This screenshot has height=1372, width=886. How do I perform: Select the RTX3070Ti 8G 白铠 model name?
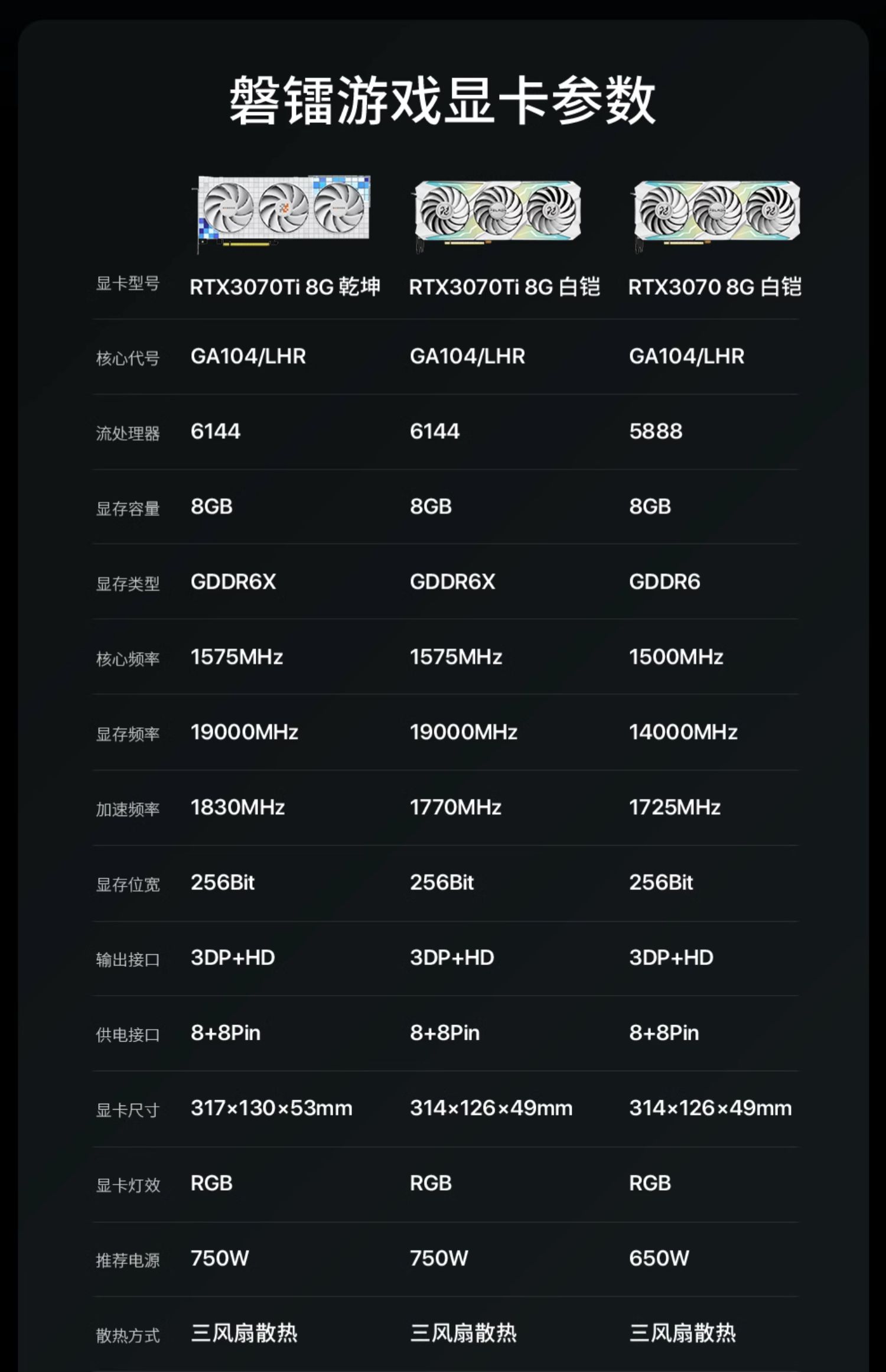tap(504, 287)
